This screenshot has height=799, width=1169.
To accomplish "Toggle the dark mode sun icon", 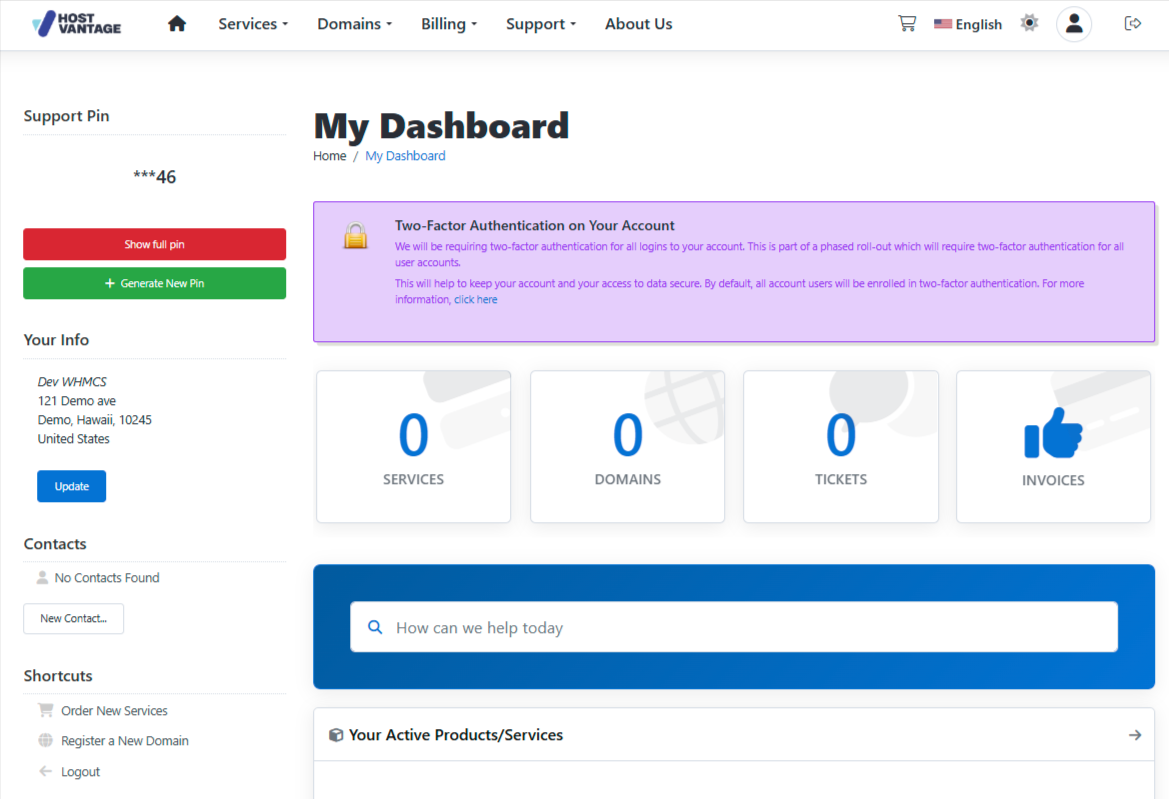I will tap(1029, 23).
